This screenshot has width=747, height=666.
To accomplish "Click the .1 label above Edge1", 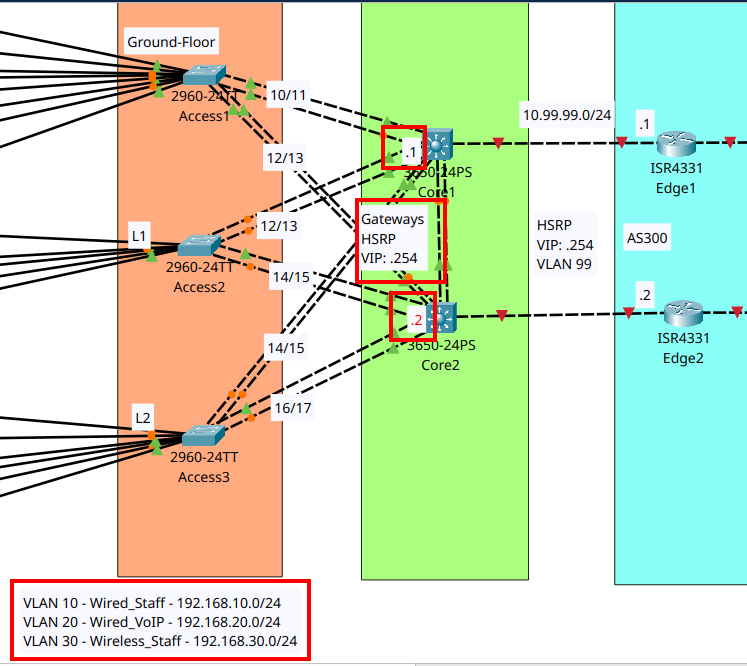I will click(644, 124).
